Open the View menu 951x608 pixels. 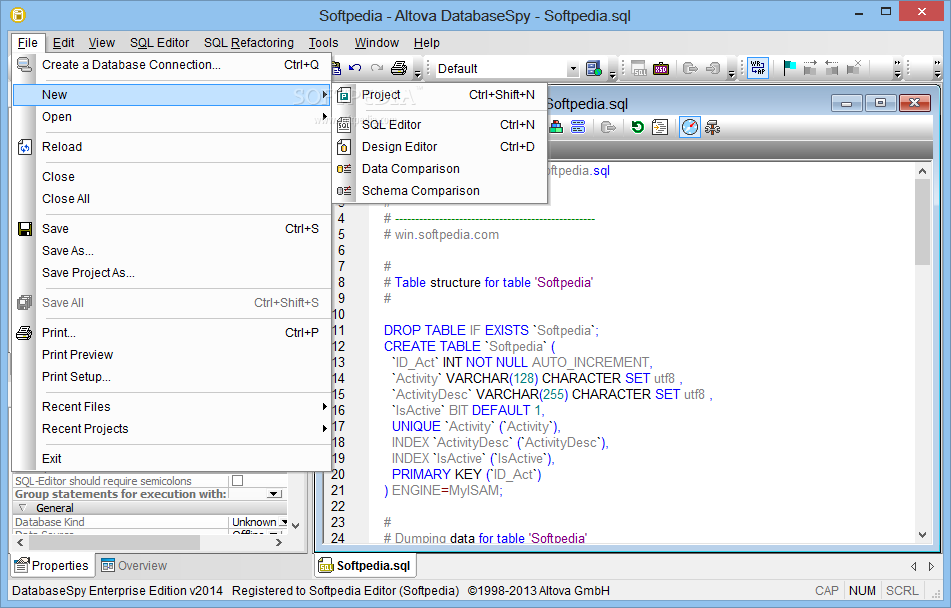click(101, 43)
